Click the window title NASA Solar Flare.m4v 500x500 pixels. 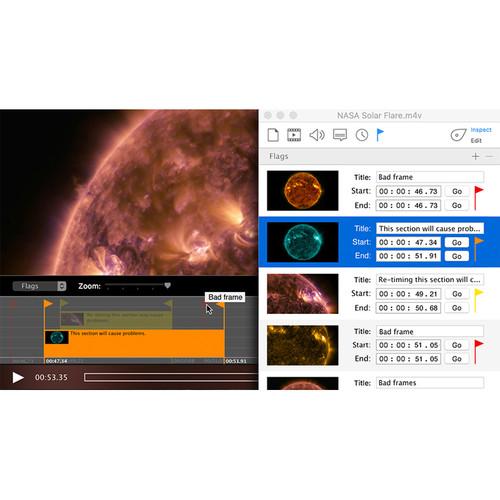coord(379,115)
